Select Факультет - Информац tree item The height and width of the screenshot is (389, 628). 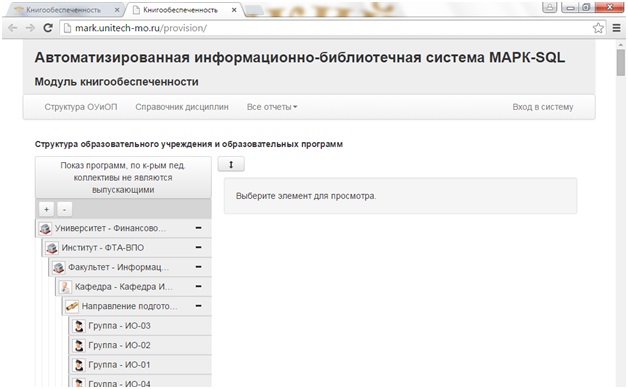tap(130, 267)
